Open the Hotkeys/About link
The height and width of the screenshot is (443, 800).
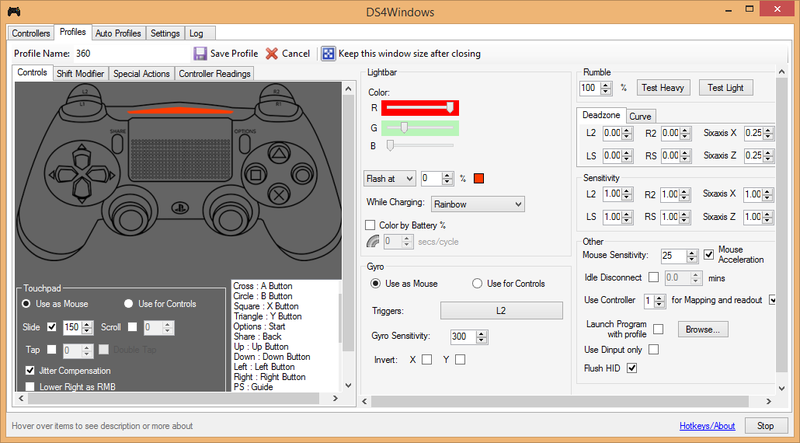tap(707, 426)
